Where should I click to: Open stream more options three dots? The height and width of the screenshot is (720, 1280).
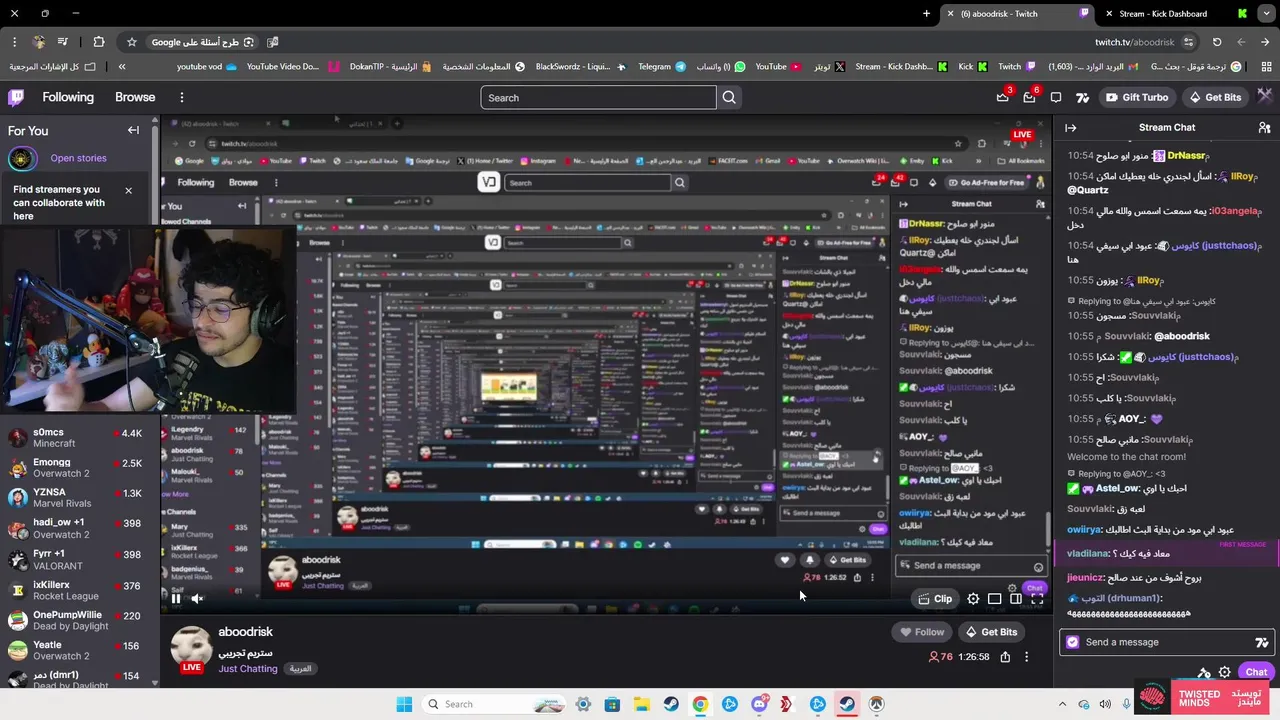(1026, 657)
